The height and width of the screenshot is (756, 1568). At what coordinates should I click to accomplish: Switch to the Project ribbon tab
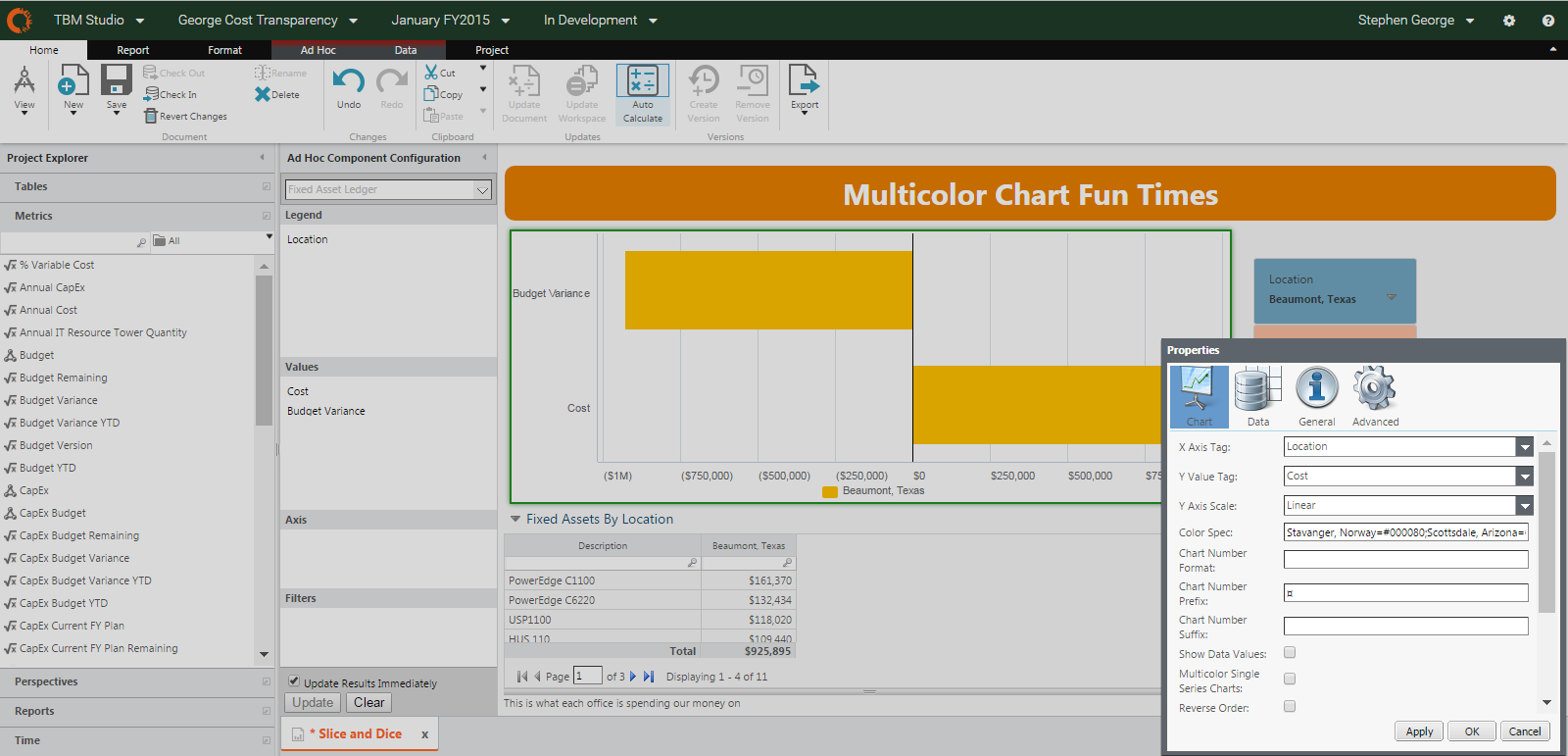(x=492, y=50)
